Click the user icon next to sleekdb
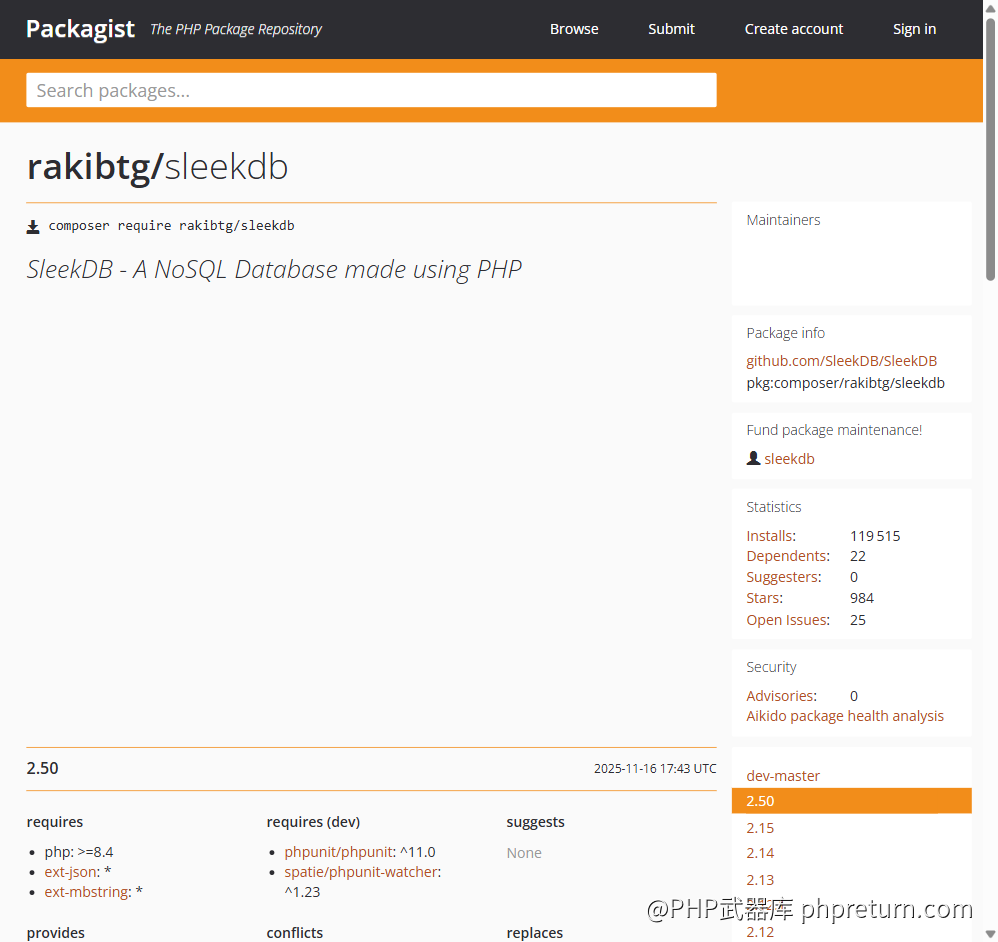Image resolution: width=998 pixels, height=942 pixels. [753, 458]
